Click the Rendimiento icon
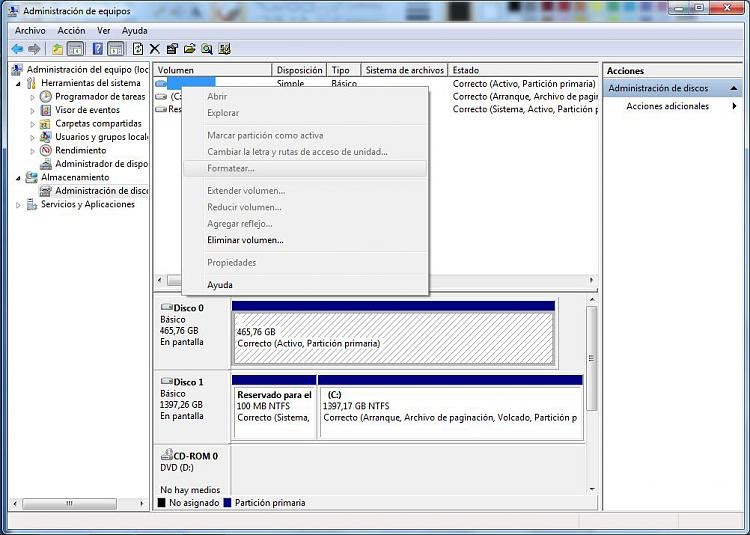Image resolution: width=750 pixels, height=535 pixels. (45, 150)
